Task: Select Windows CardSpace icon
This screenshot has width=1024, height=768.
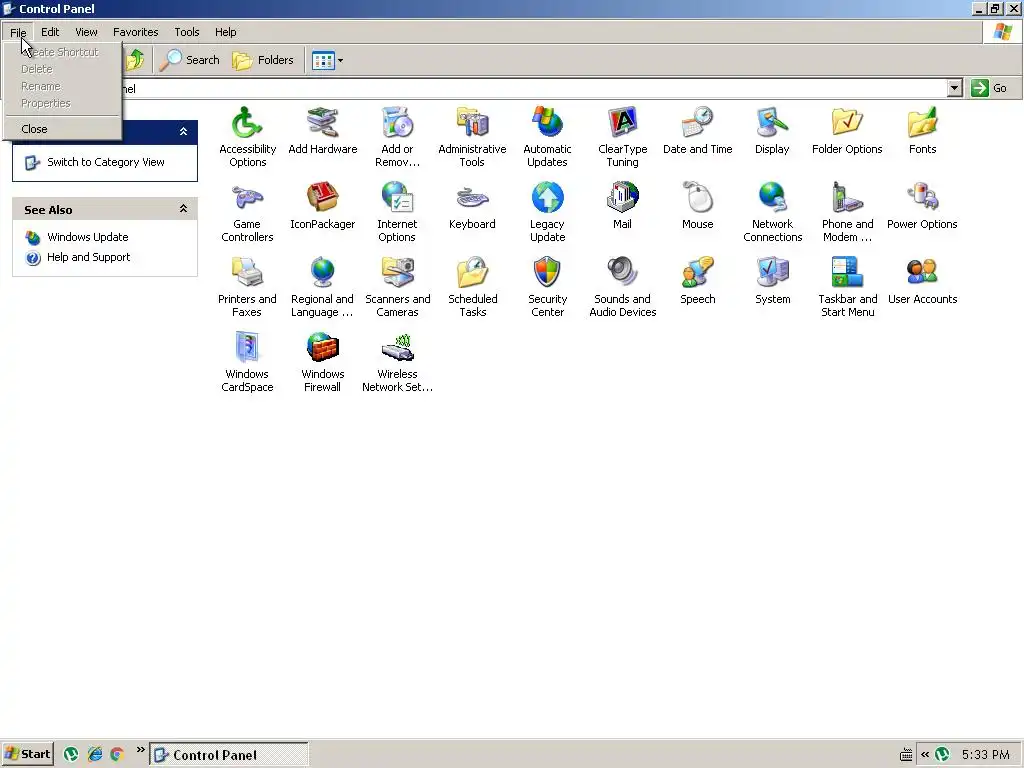Action: point(247,348)
